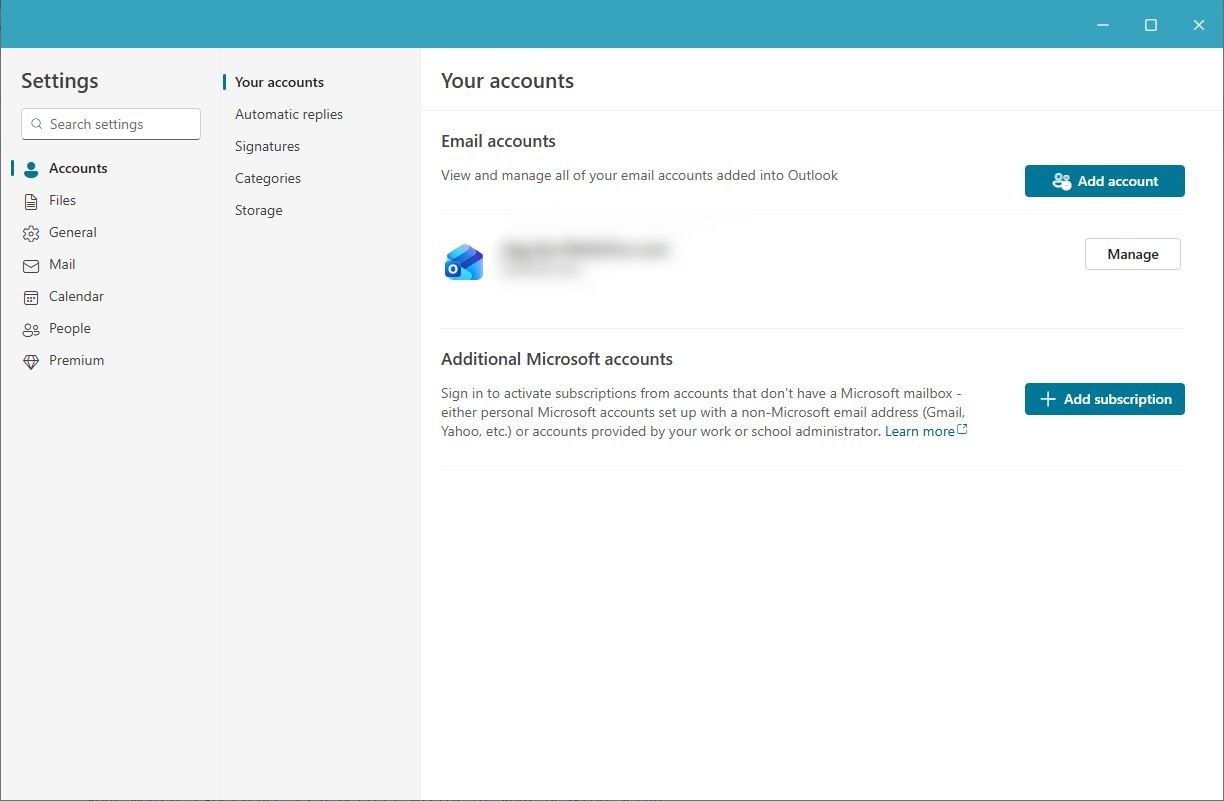Open the Learn more link
Image resolution: width=1224 pixels, height=801 pixels.
919,431
